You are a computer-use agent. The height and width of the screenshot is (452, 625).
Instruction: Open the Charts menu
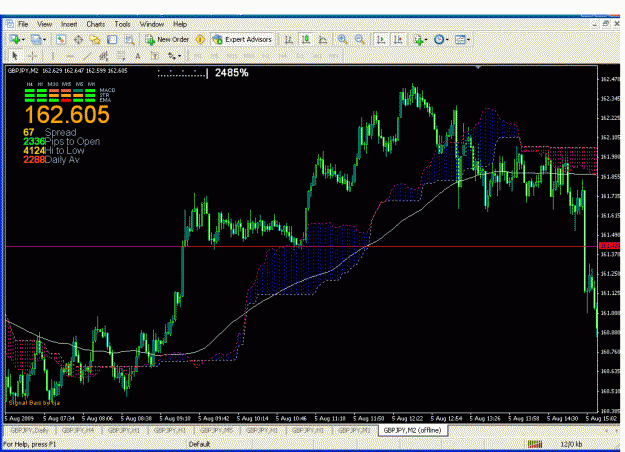[x=96, y=24]
